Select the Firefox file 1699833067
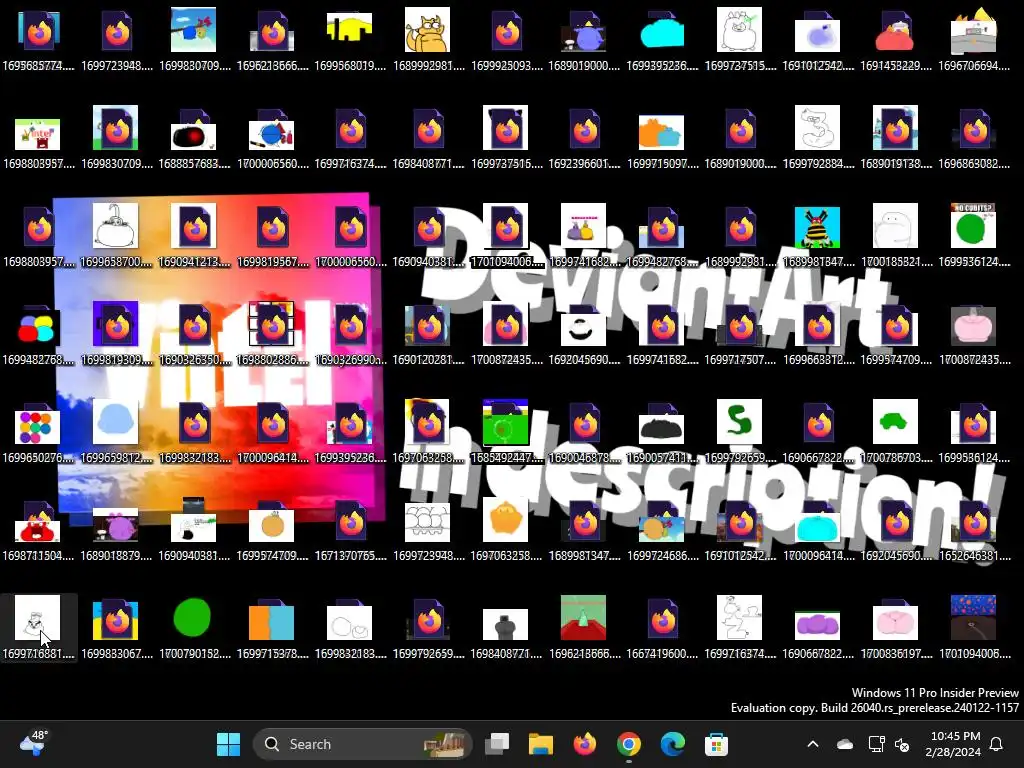 [116, 627]
